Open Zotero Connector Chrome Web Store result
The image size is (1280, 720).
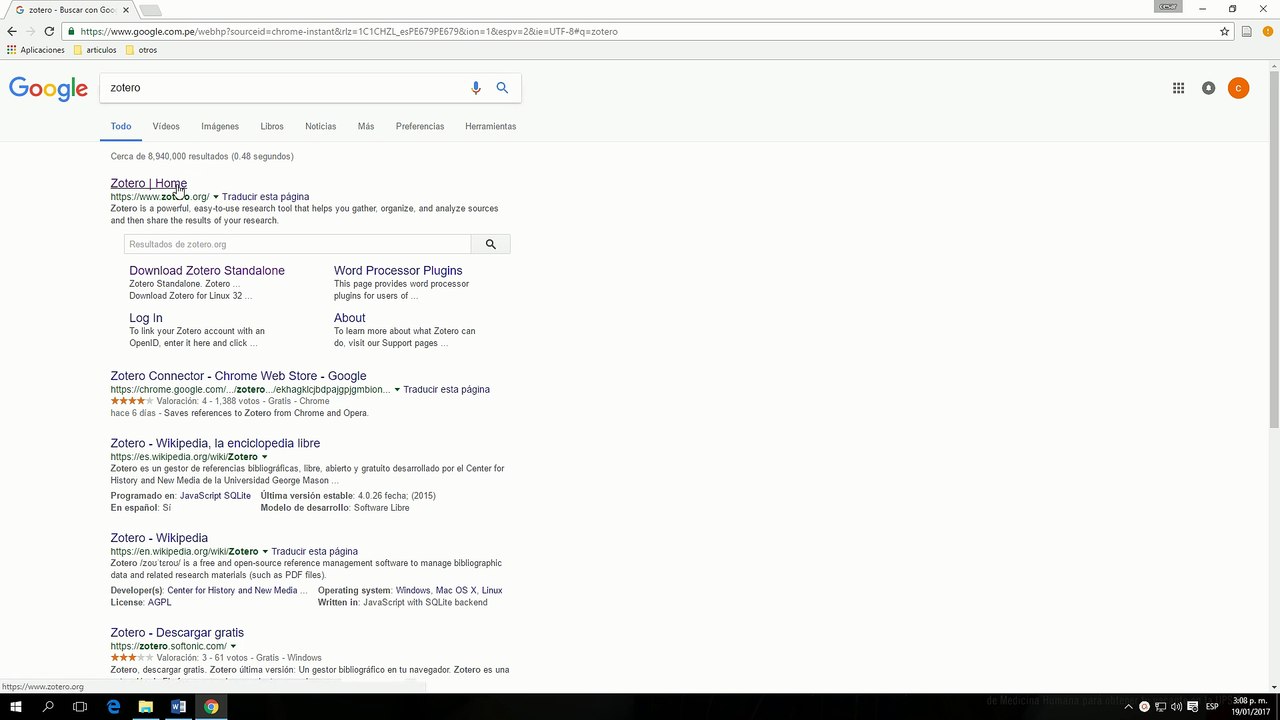pos(238,376)
